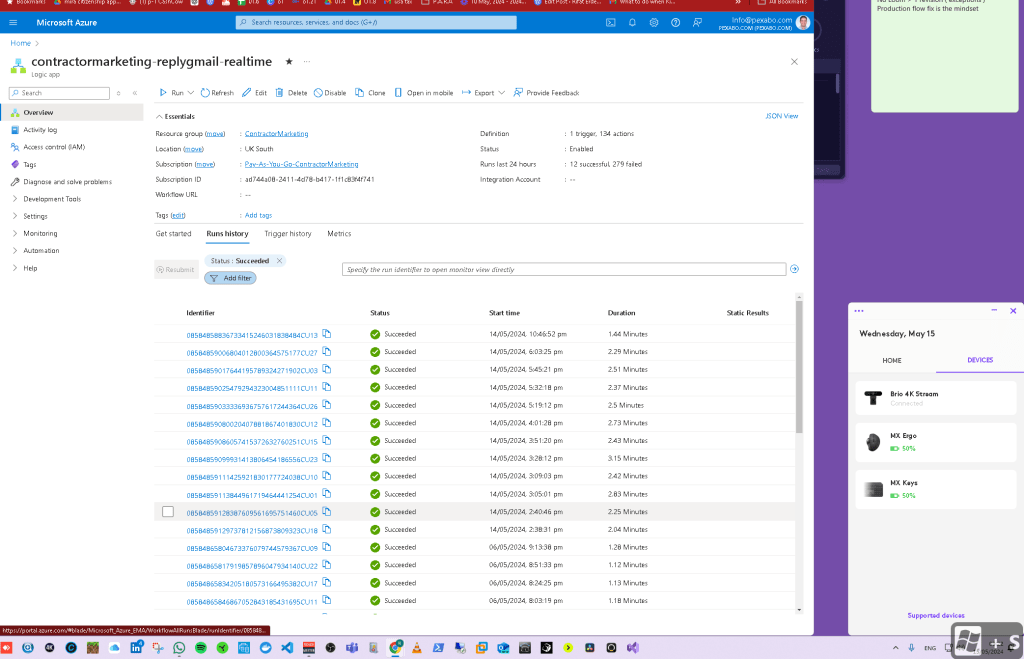This screenshot has height=659, width=1024.
Task: Open the Azure portal hamburger menu
Action: click(x=13, y=22)
